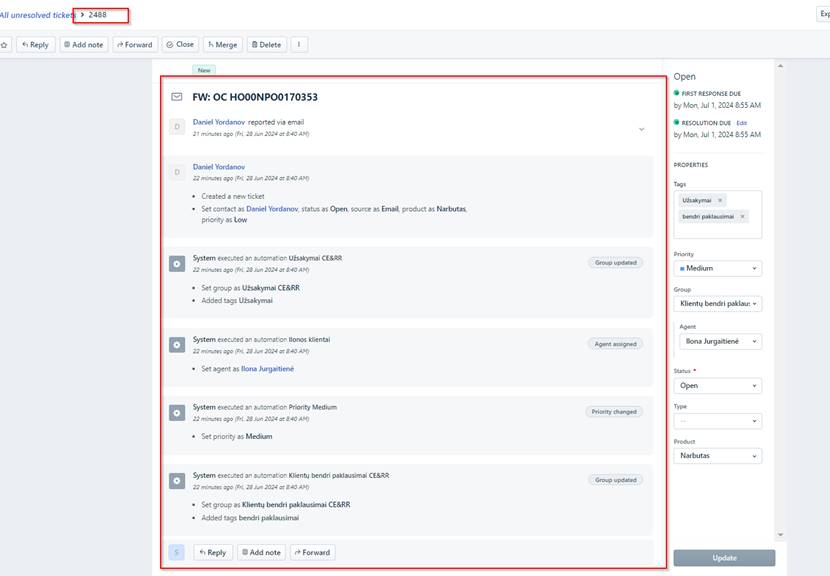Screen dimensions: 830x576
Task: Click Daniel Yordanov avatar in header row
Action: coord(177,127)
